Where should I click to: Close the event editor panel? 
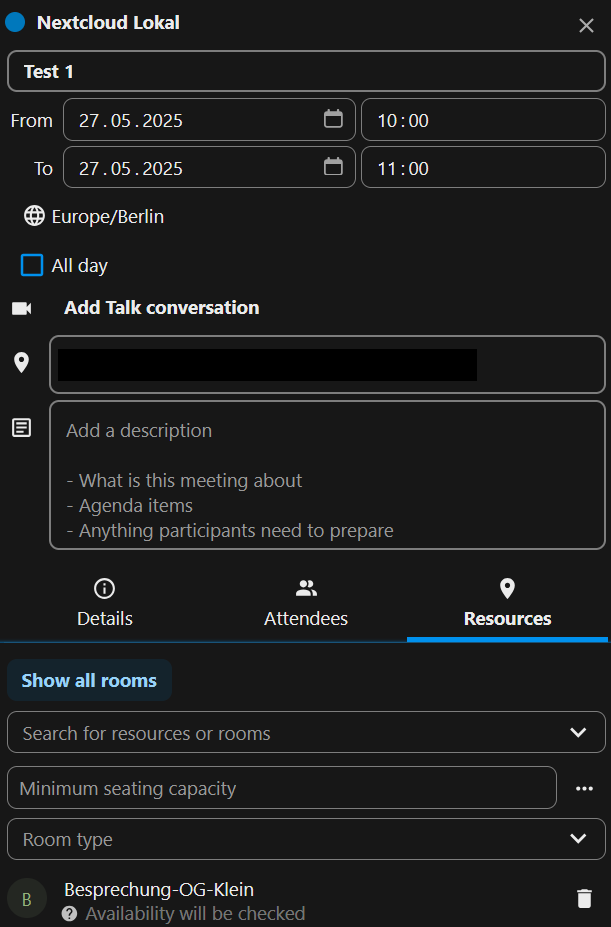[x=586, y=25]
